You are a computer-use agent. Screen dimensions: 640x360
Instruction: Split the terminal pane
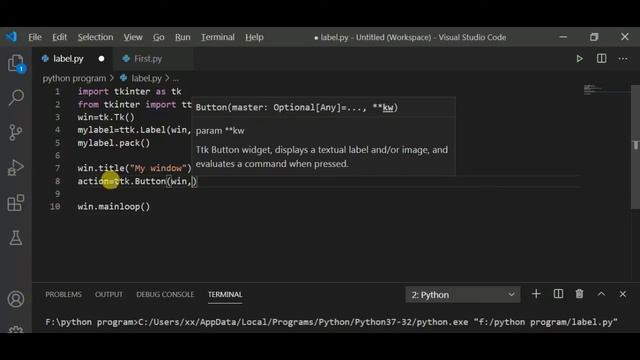558,294
